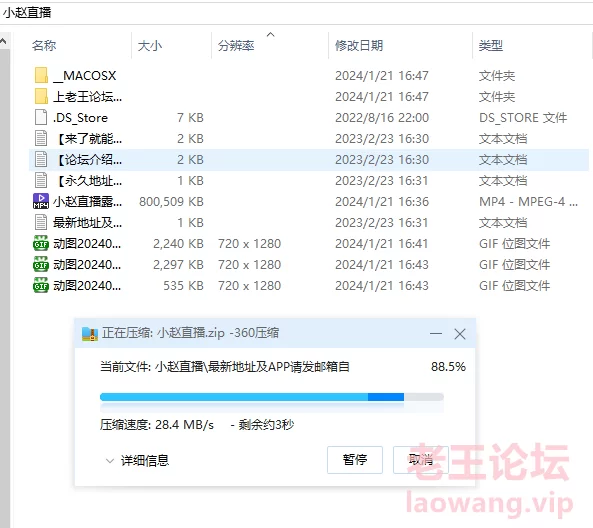Click the 360压缩 archive icon in dialog title

pos(90,334)
